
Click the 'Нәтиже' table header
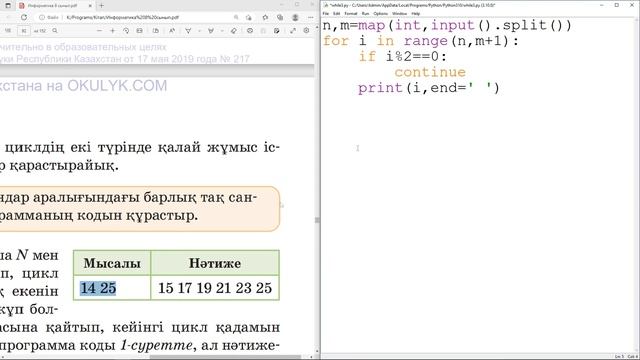(215, 263)
